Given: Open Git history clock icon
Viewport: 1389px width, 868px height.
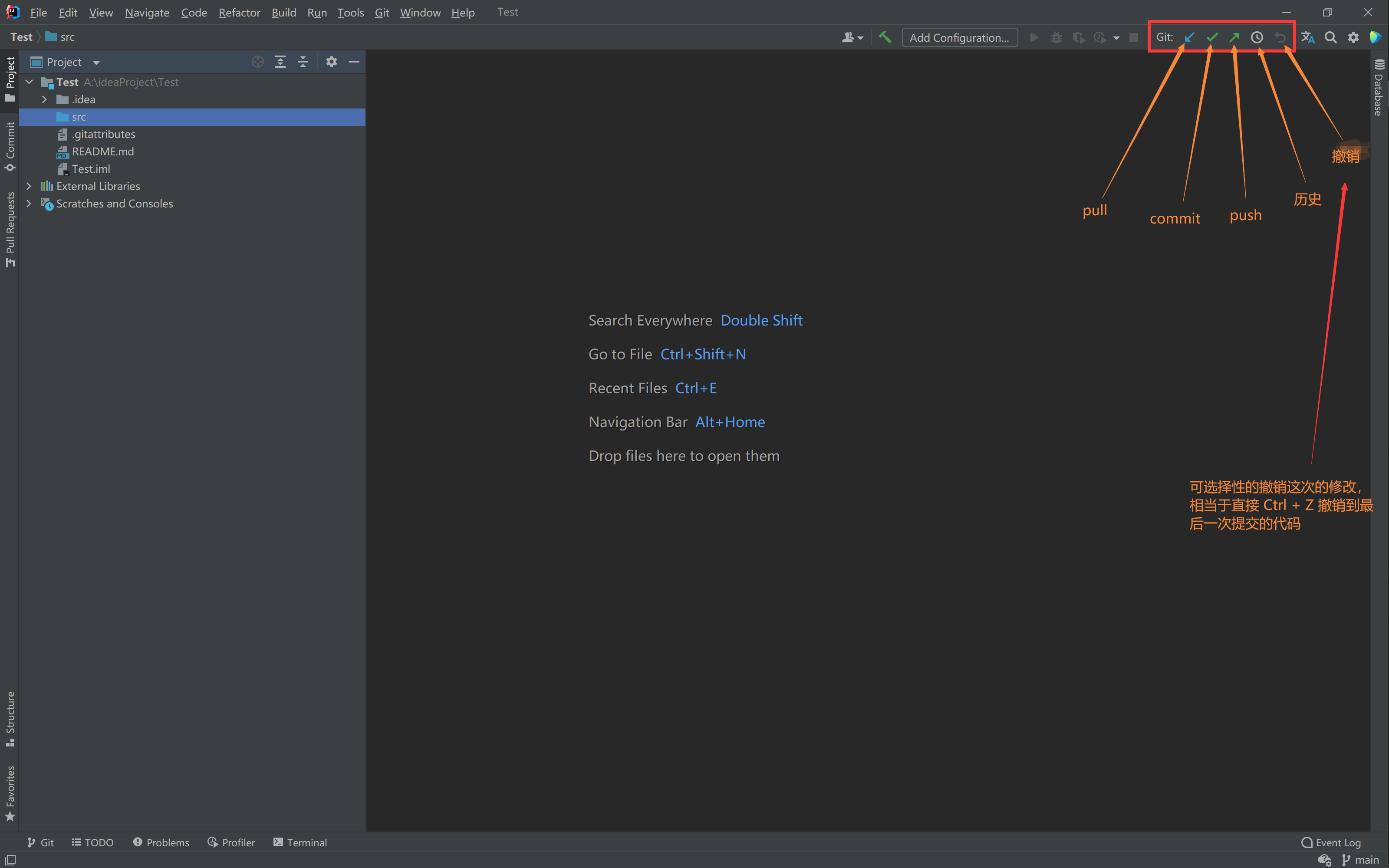Looking at the screenshot, I should pos(1257,37).
